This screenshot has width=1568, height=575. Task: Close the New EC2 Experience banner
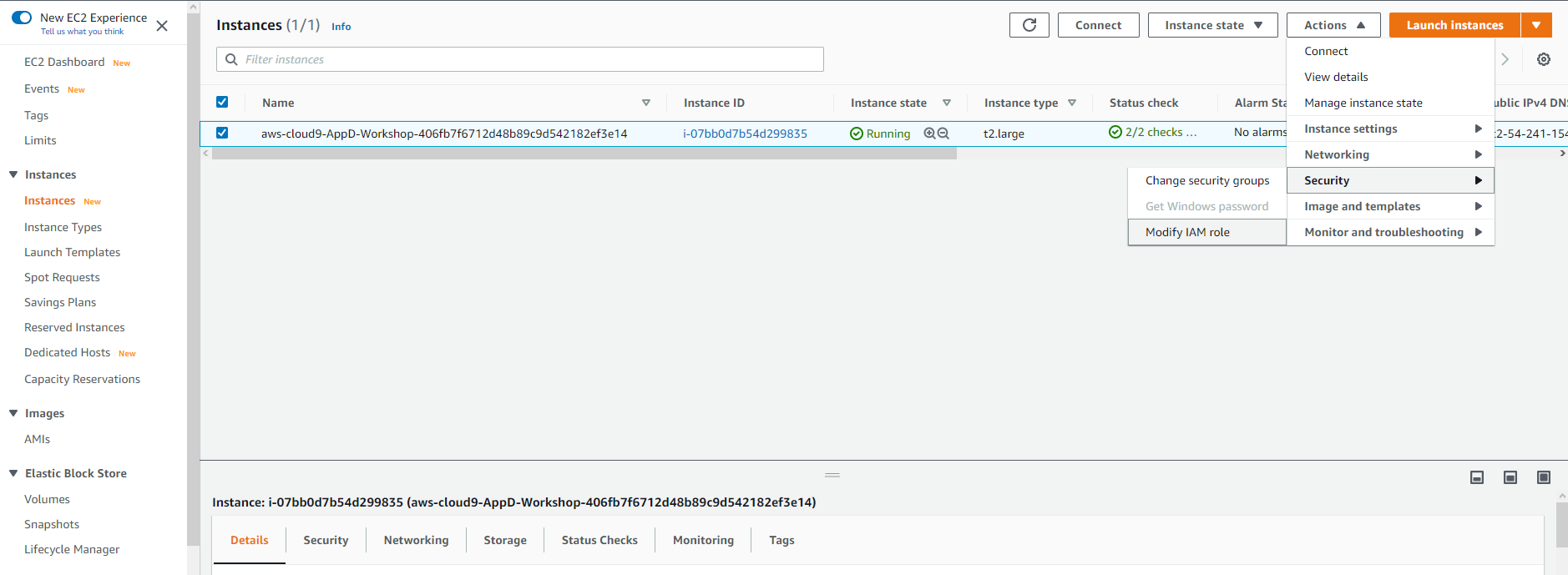(x=162, y=26)
